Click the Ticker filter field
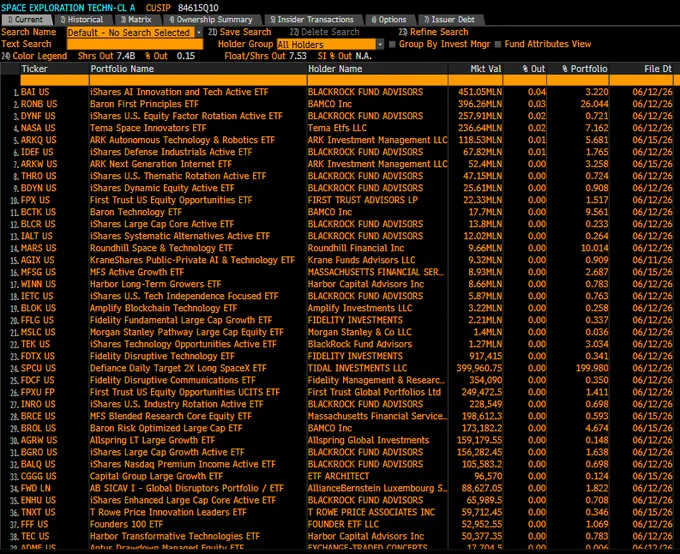The width and height of the screenshot is (680, 554). (x=54, y=80)
